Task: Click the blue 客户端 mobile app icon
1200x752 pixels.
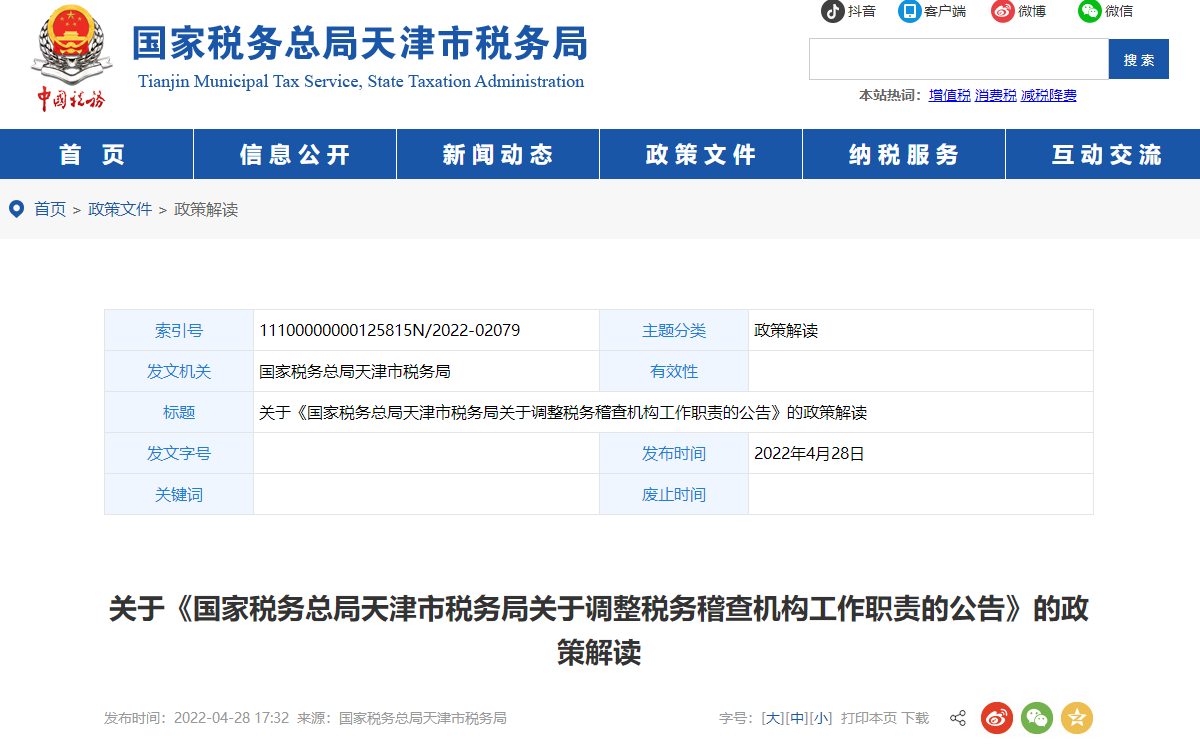Action: [x=911, y=13]
